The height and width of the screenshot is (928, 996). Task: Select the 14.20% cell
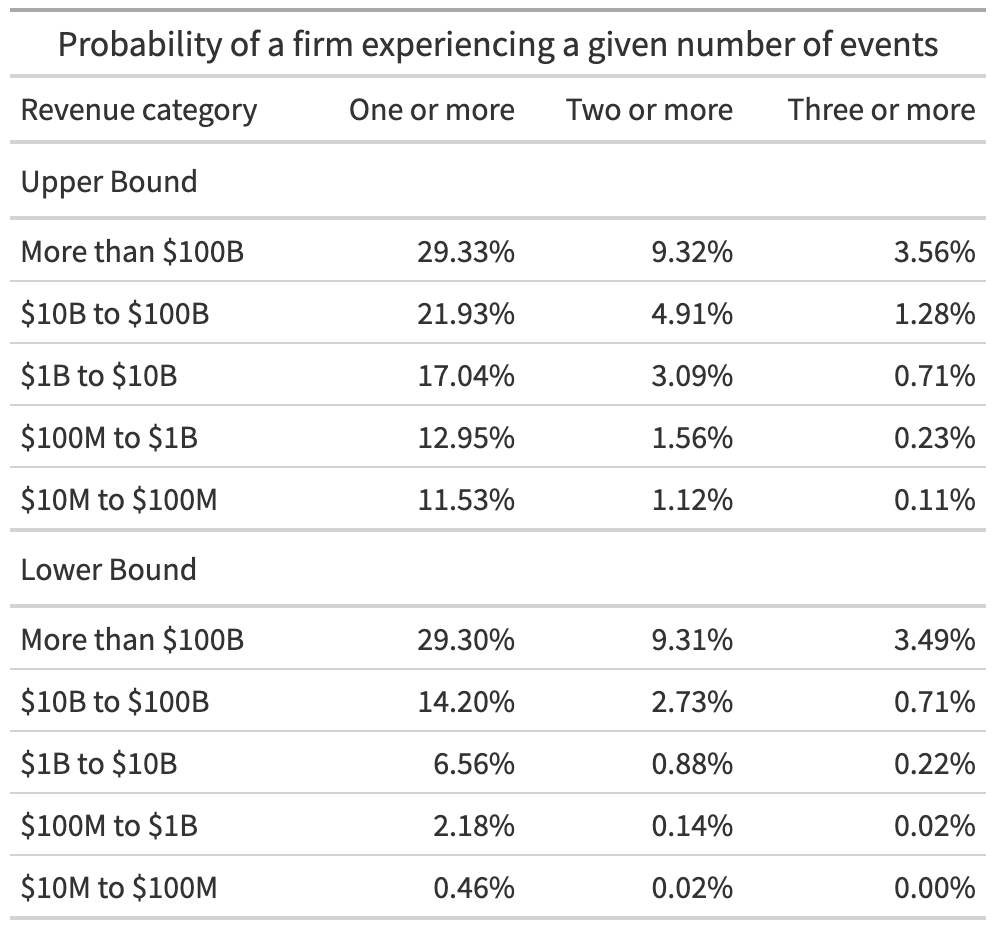tap(466, 702)
